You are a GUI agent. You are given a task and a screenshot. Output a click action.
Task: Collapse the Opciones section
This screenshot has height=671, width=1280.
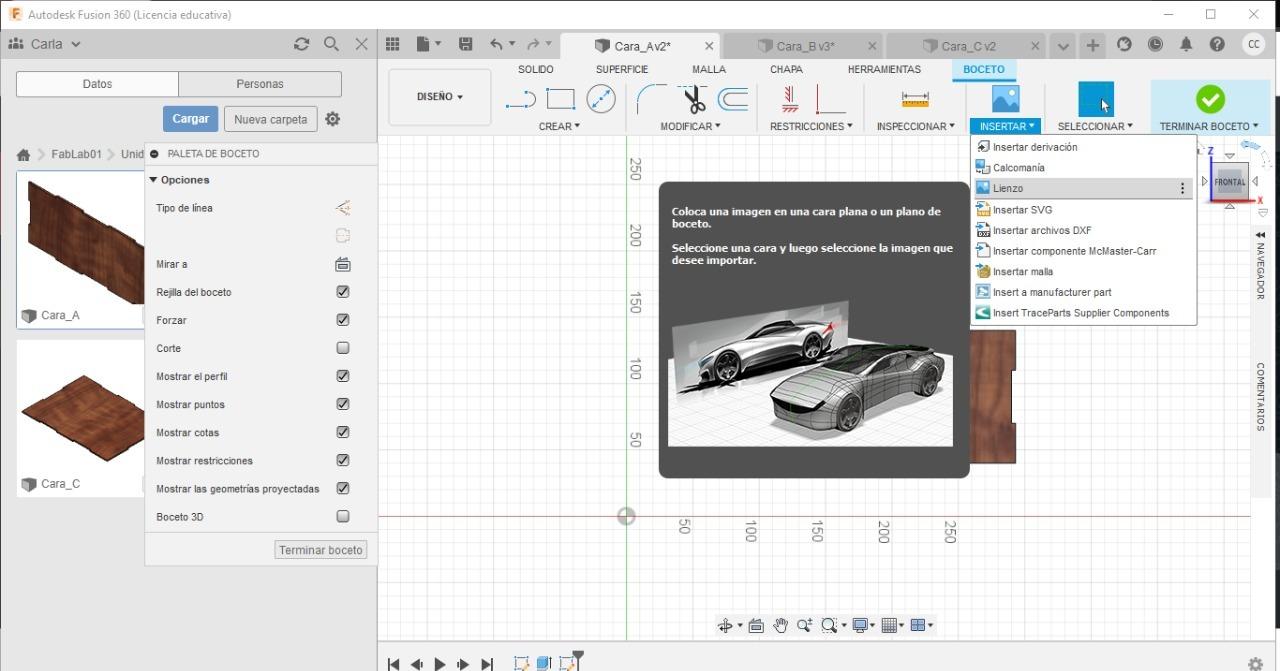click(x=154, y=180)
